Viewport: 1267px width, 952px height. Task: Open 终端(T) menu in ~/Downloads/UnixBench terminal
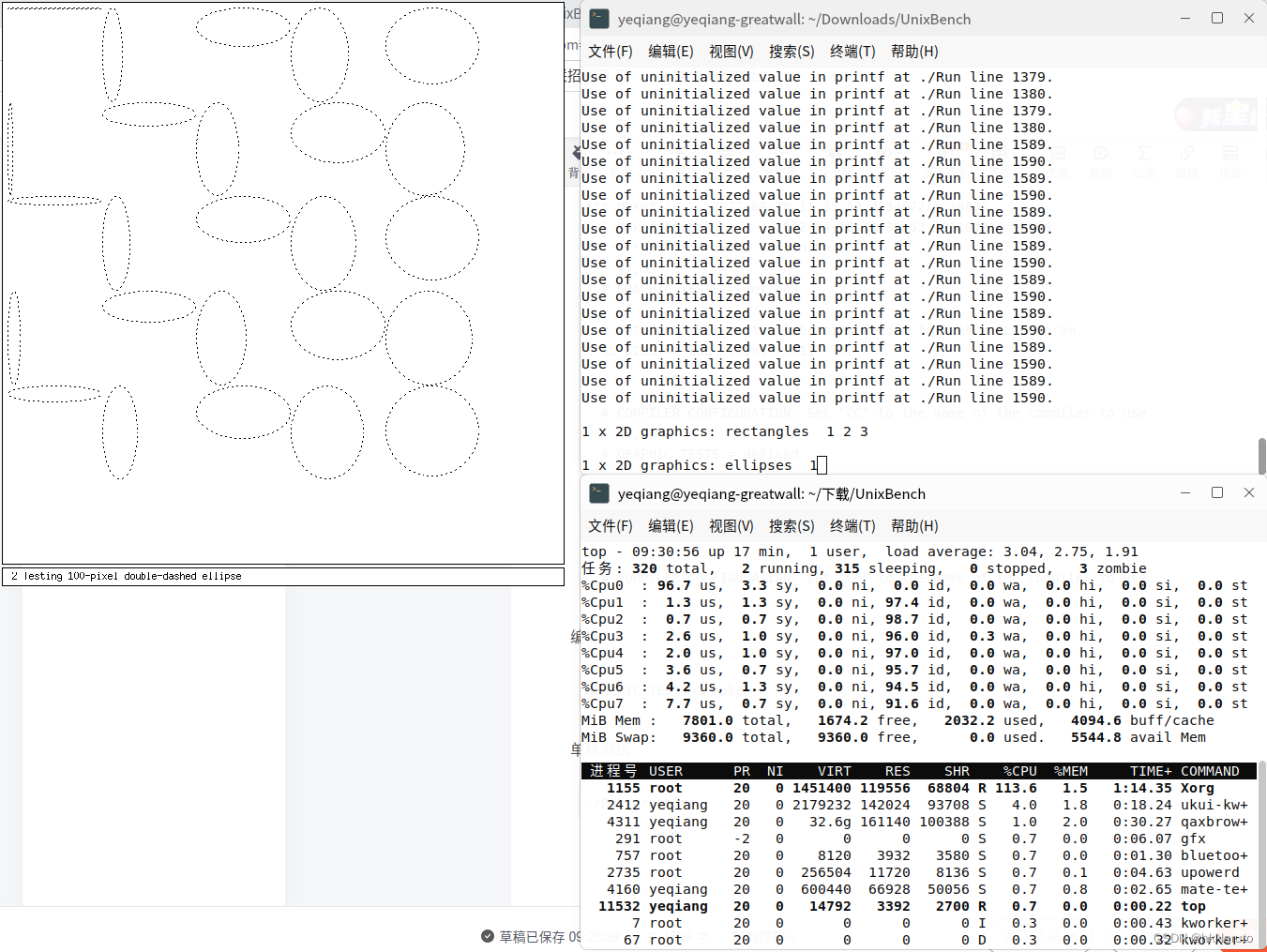pos(852,52)
